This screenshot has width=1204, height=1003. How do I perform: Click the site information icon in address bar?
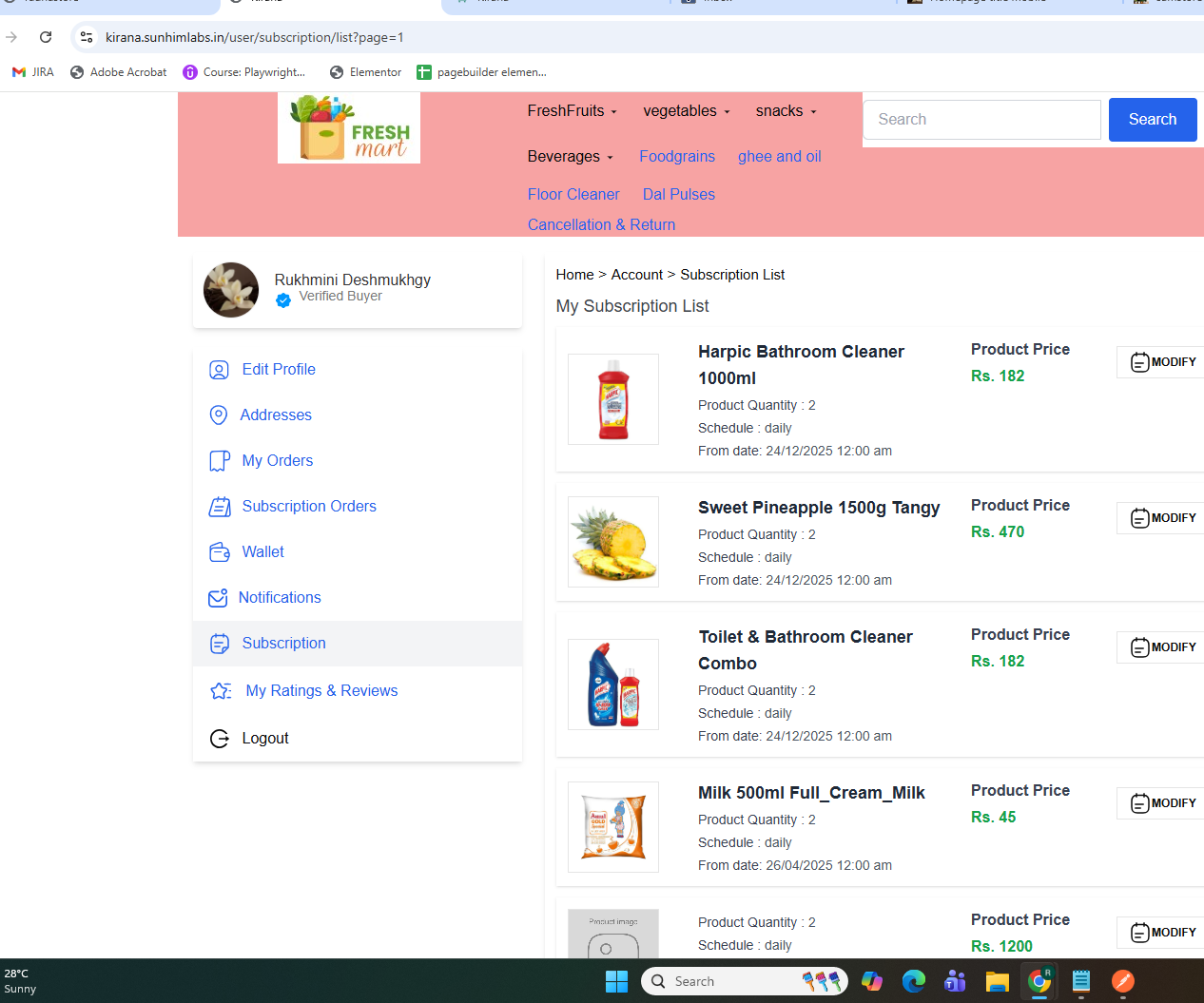(87, 37)
